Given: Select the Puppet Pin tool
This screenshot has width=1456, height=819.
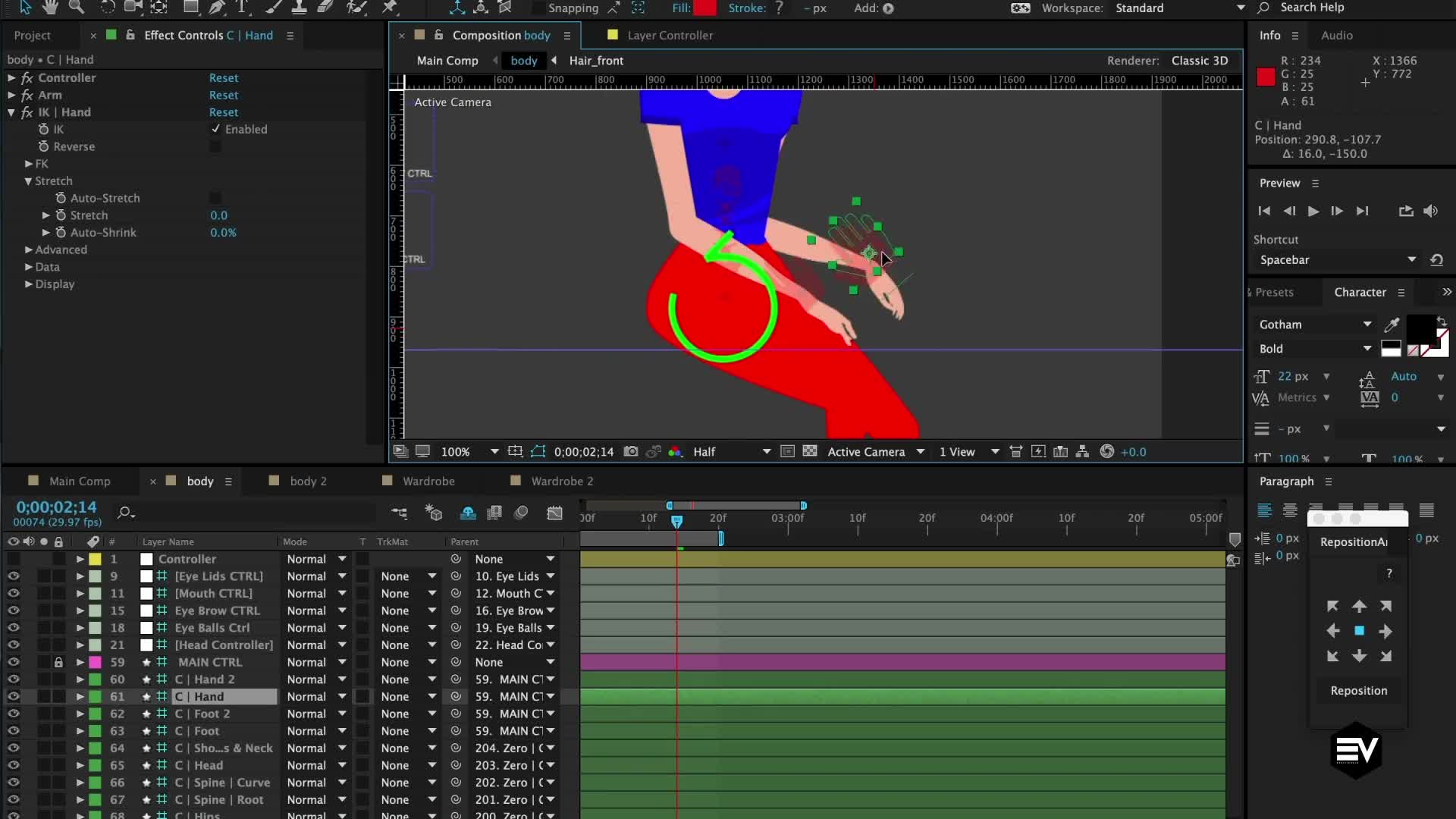Looking at the screenshot, I should tap(390, 7).
